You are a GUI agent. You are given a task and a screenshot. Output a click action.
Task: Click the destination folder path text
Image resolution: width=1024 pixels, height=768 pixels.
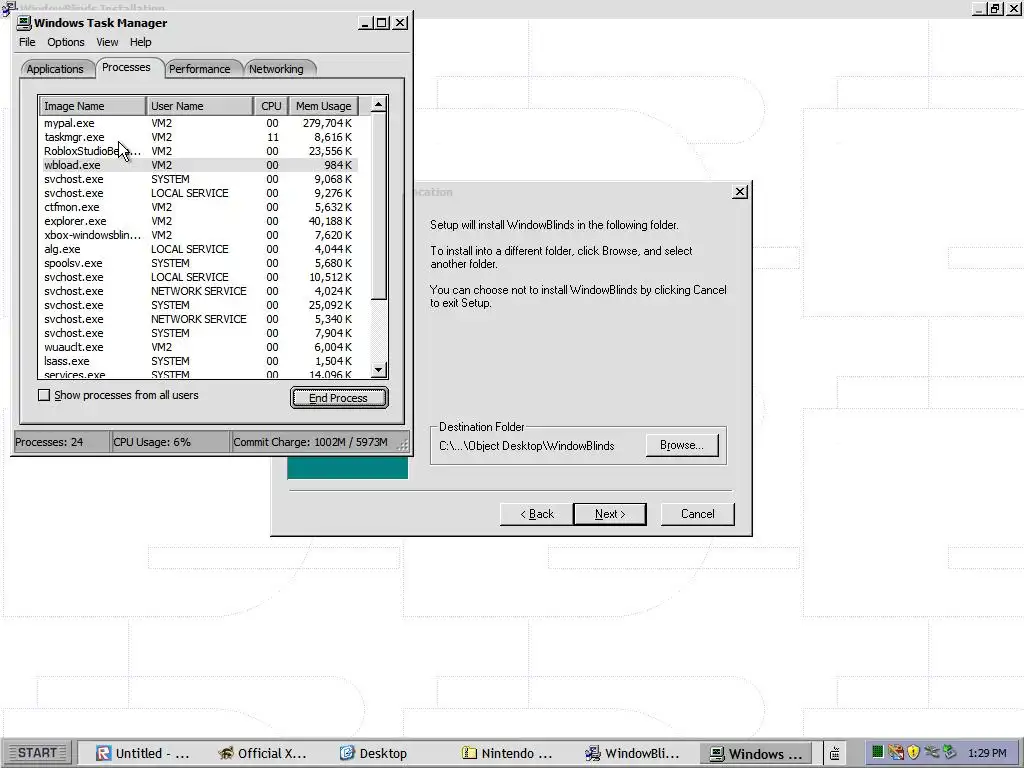point(526,446)
